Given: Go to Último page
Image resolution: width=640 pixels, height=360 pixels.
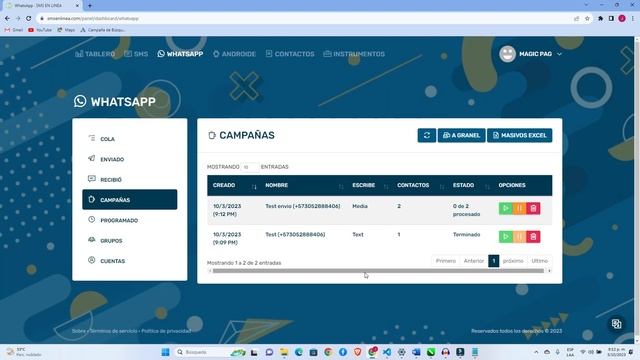Looking at the screenshot, I should (540, 261).
